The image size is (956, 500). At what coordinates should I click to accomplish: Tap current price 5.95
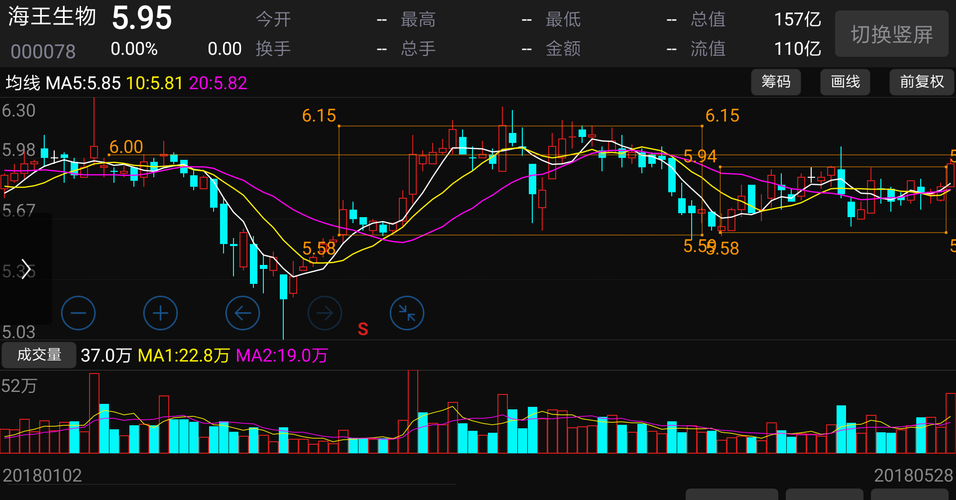click(x=142, y=18)
